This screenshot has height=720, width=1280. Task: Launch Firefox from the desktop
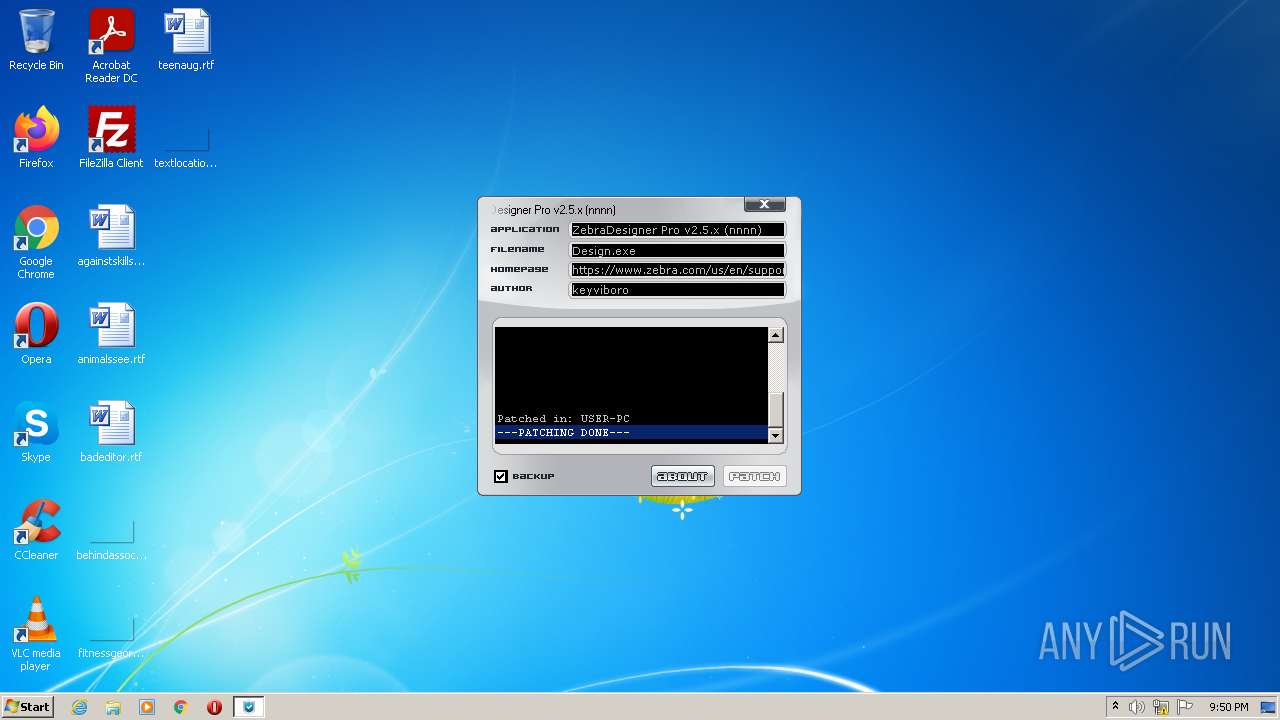pyautogui.click(x=36, y=138)
